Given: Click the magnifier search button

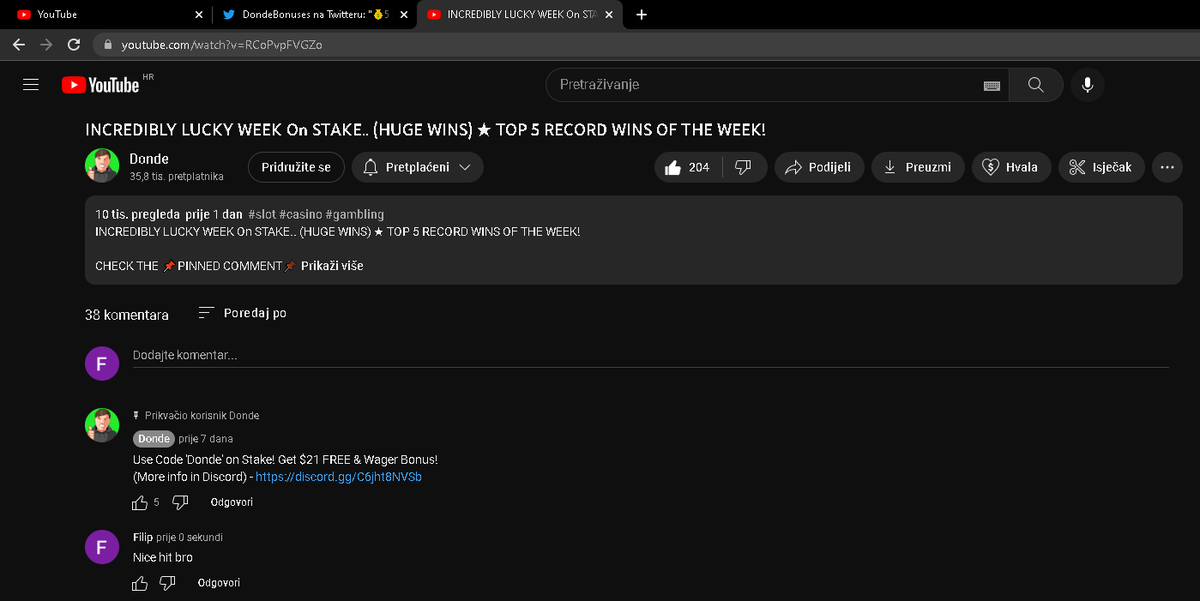Looking at the screenshot, I should coord(1035,85).
